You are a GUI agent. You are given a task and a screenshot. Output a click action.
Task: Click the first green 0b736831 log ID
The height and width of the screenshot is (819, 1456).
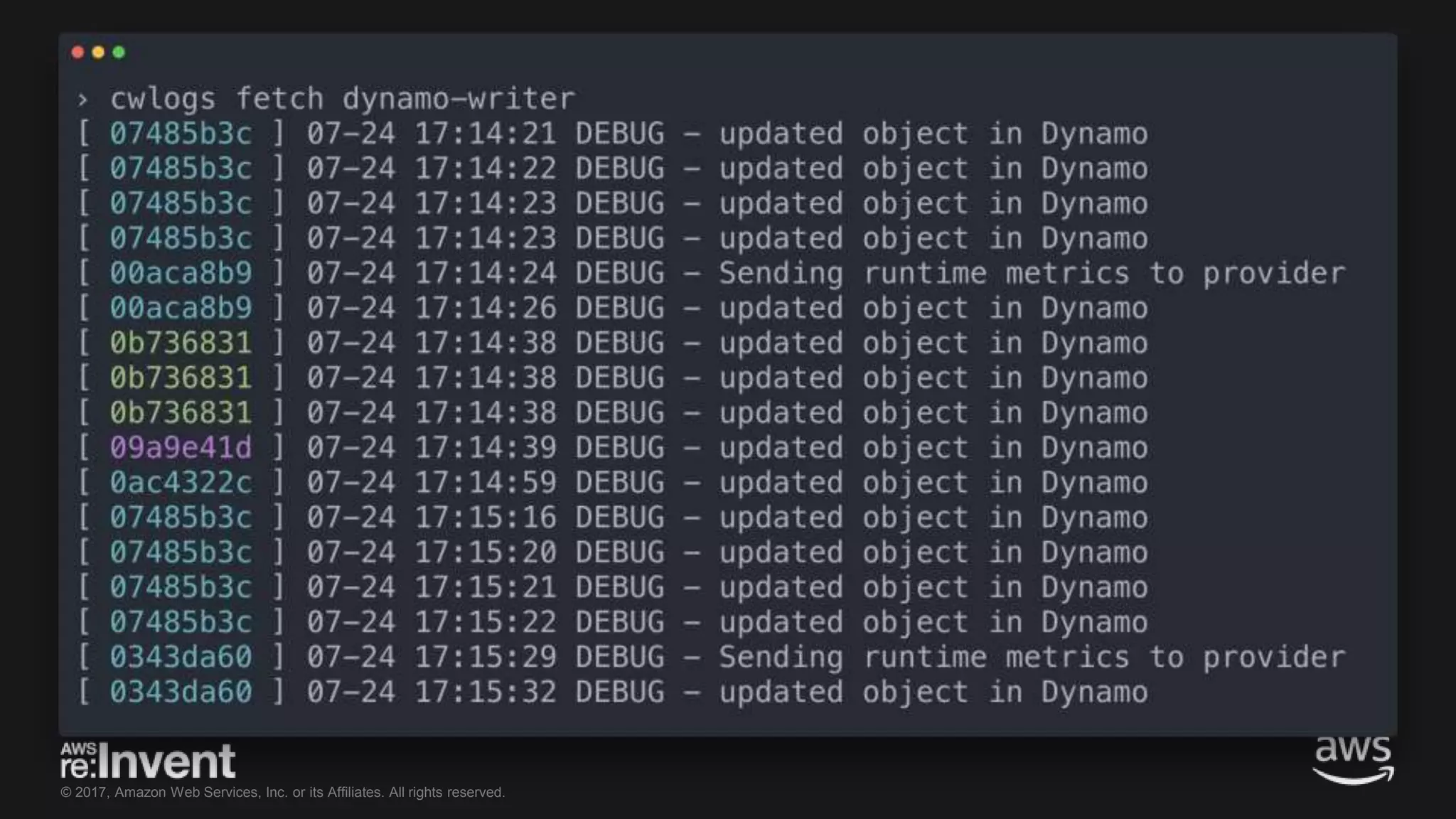(x=181, y=343)
